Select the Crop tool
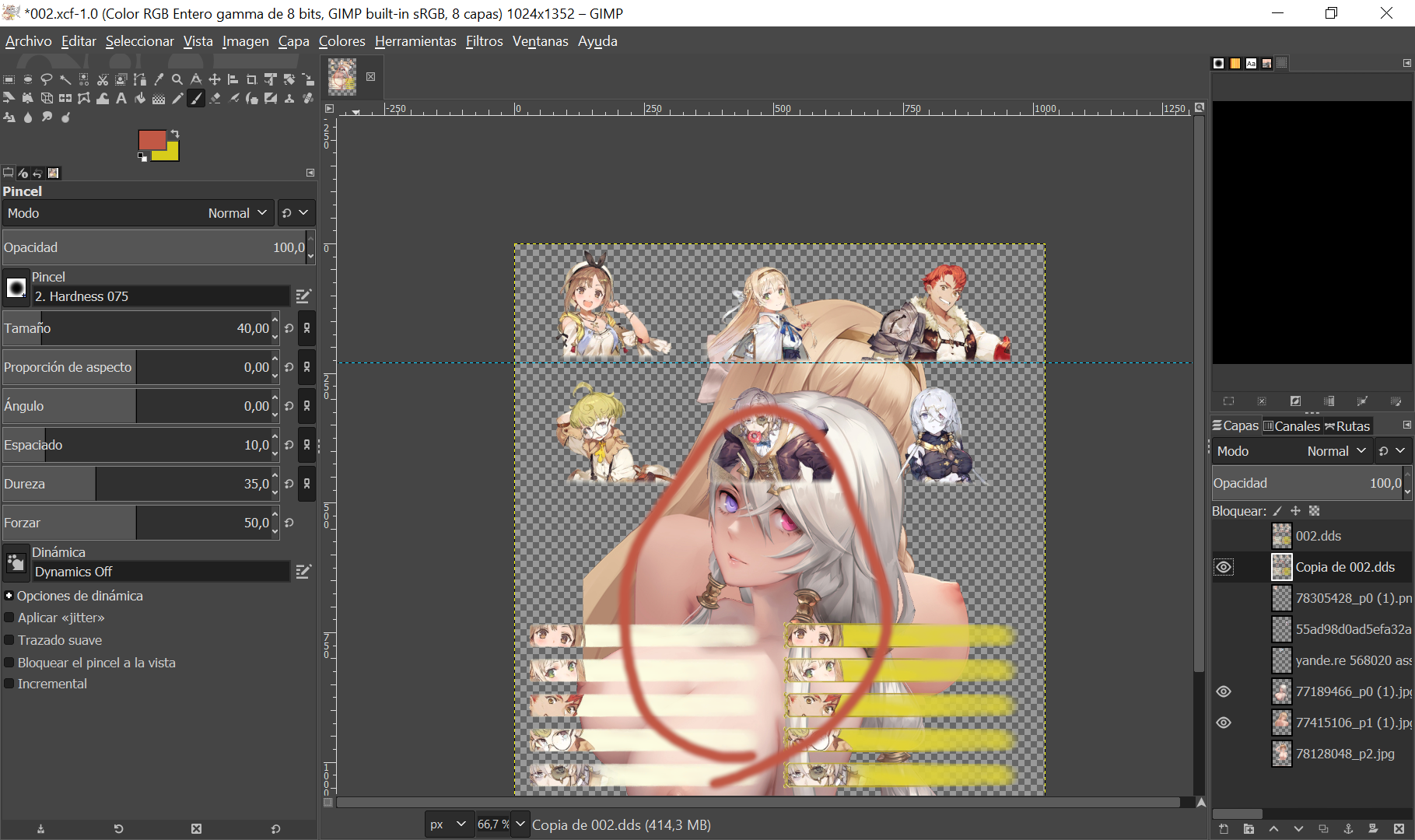This screenshot has height=840, width=1415. [252, 79]
